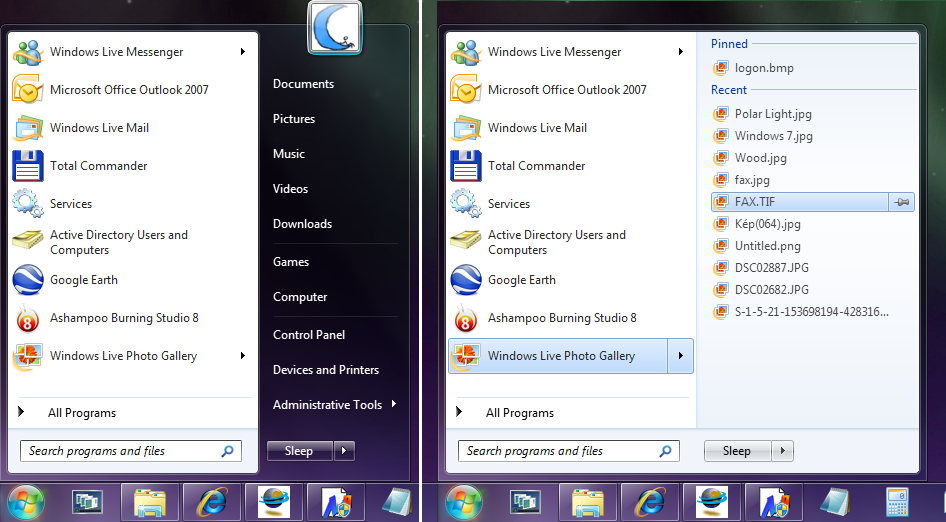Viewport: 946px width, 522px height.
Task: Open network computers icon on right taskbar
Action: click(525, 502)
